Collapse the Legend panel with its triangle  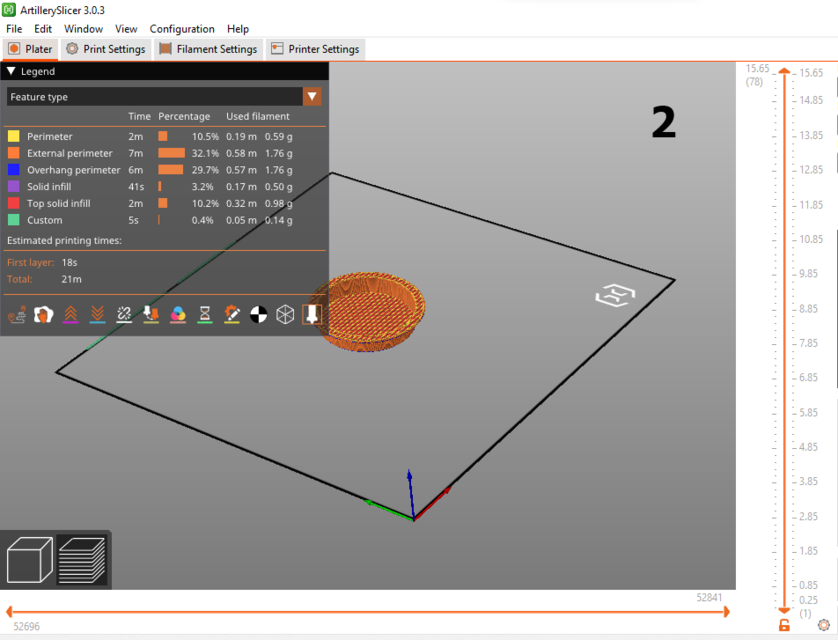click(x=11, y=71)
